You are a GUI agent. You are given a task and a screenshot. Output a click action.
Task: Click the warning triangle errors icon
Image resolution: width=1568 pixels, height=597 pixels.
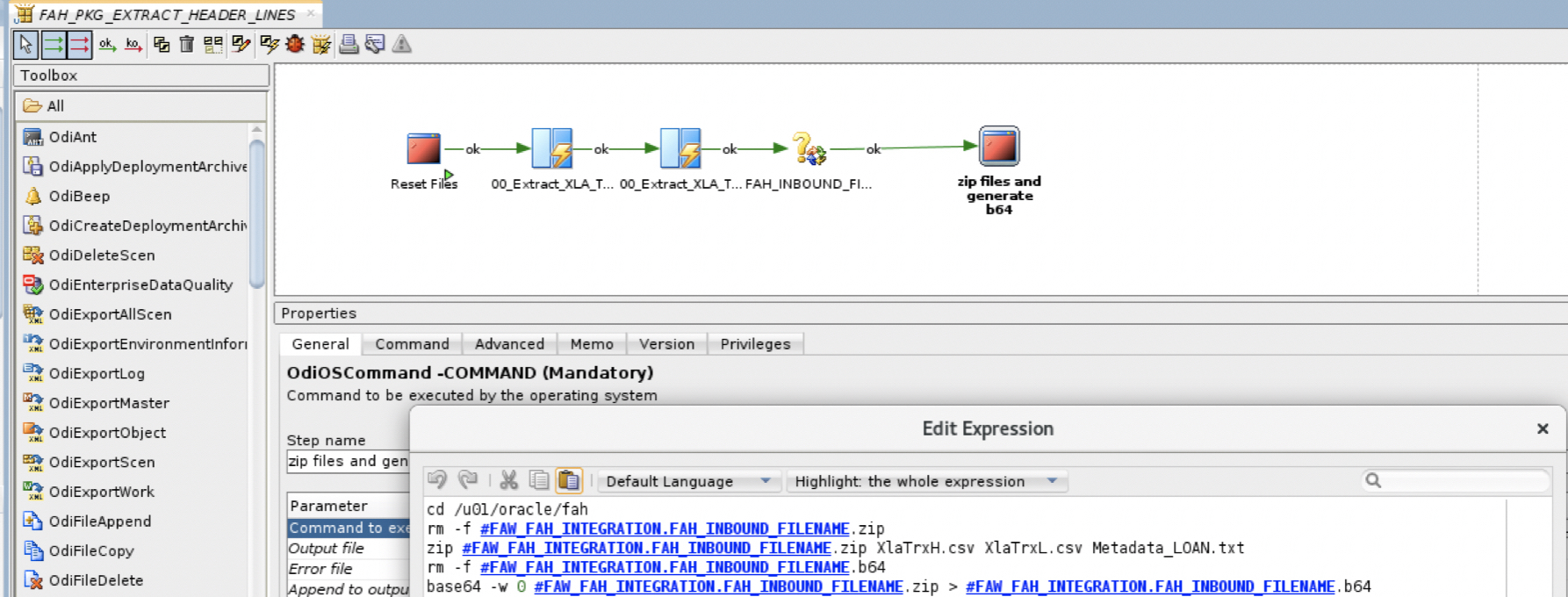(401, 44)
